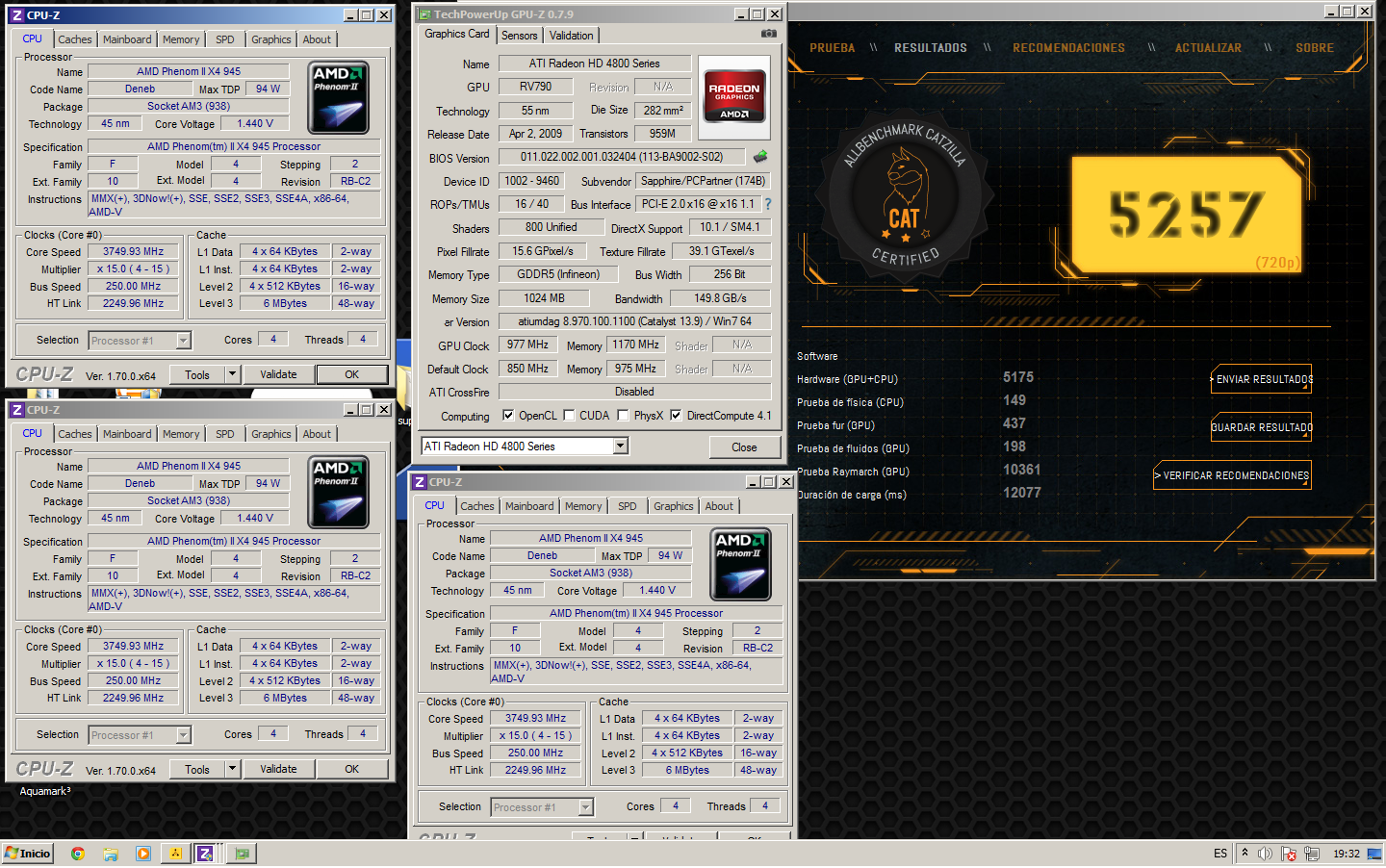Open Google Chrome from the taskbar
1386x868 pixels.
[x=78, y=854]
